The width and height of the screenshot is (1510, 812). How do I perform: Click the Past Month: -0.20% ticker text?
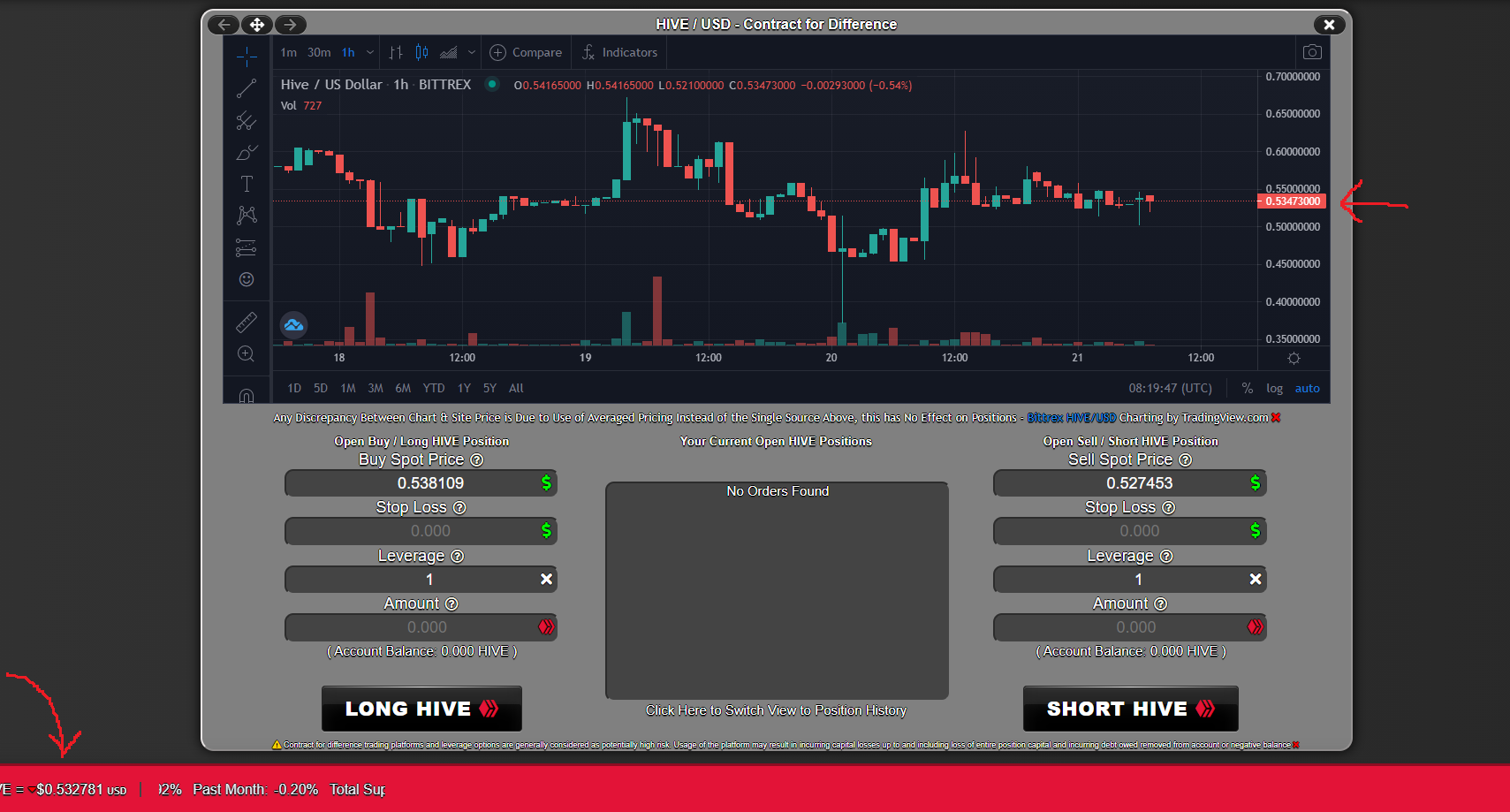point(255,790)
